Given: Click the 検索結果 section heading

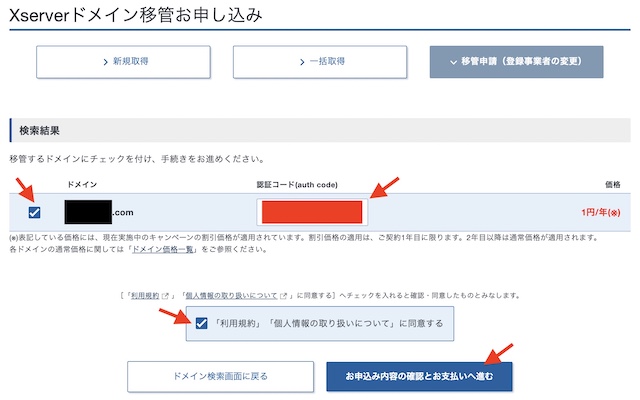Looking at the screenshot, I should (40, 131).
